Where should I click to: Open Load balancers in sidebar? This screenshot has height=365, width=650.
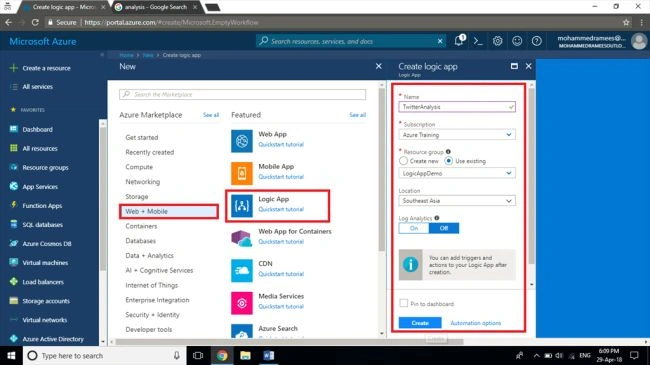click(43, 282)
